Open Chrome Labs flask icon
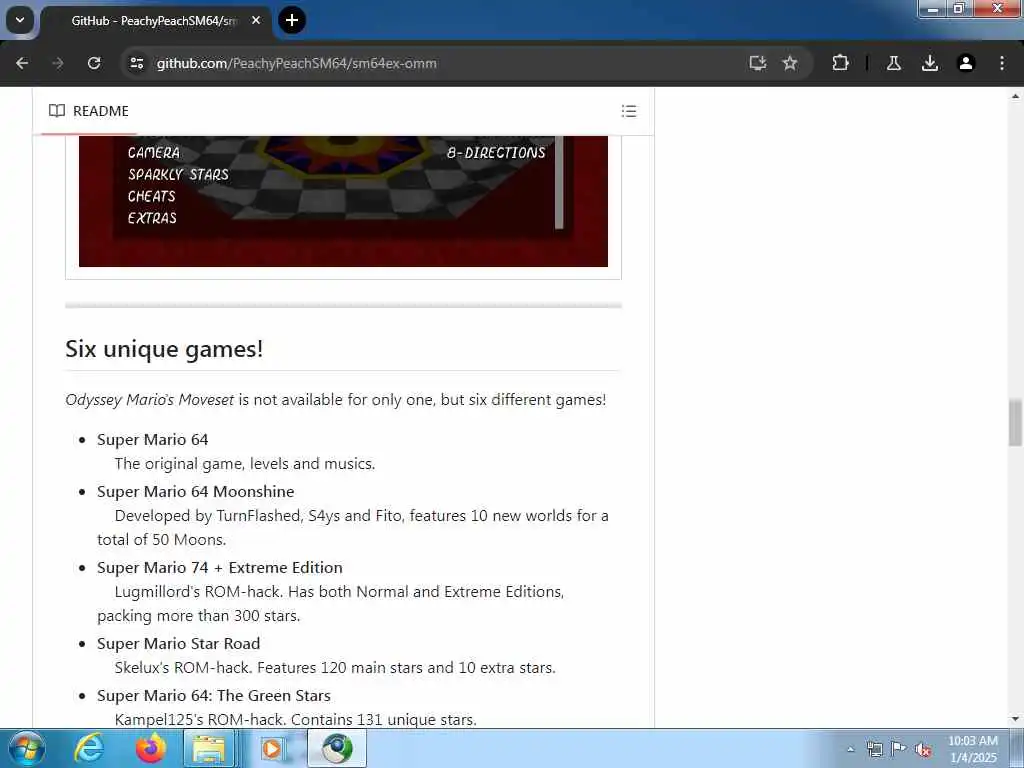This screenshot has height=768, width=1024. tap(894, 63)
